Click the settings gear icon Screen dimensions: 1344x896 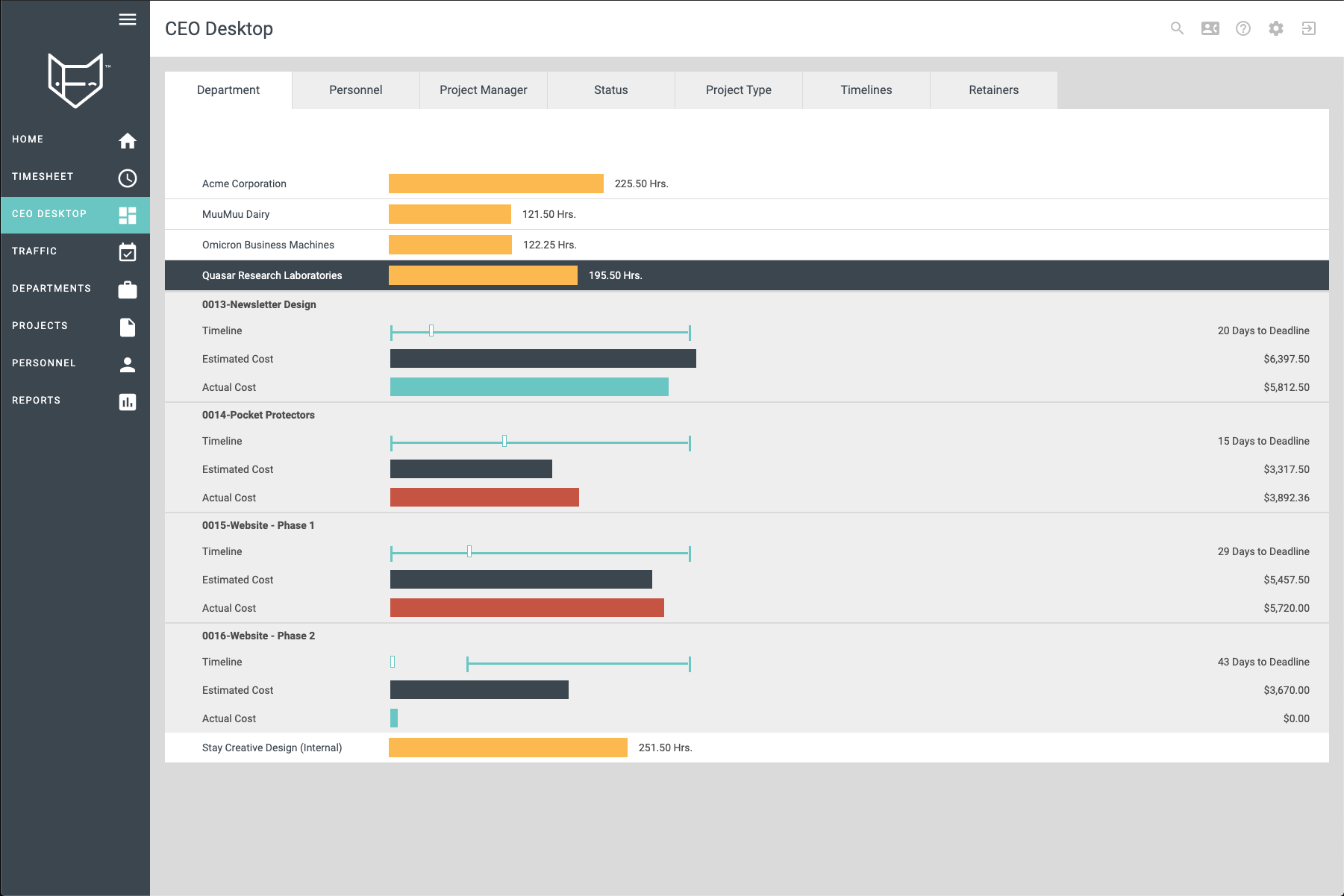1276,28
